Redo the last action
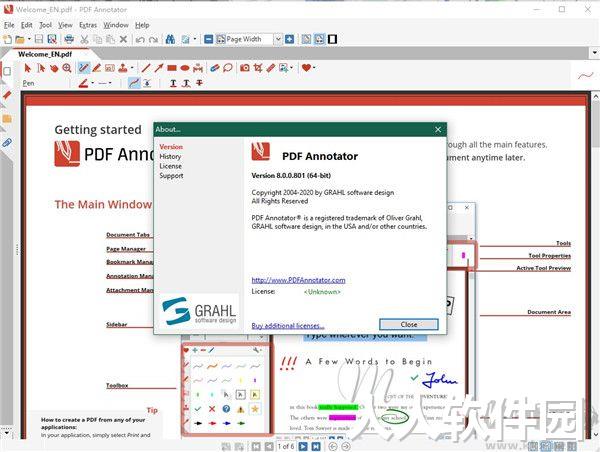Viewport: 600px width, 452px height. point(153,39)
